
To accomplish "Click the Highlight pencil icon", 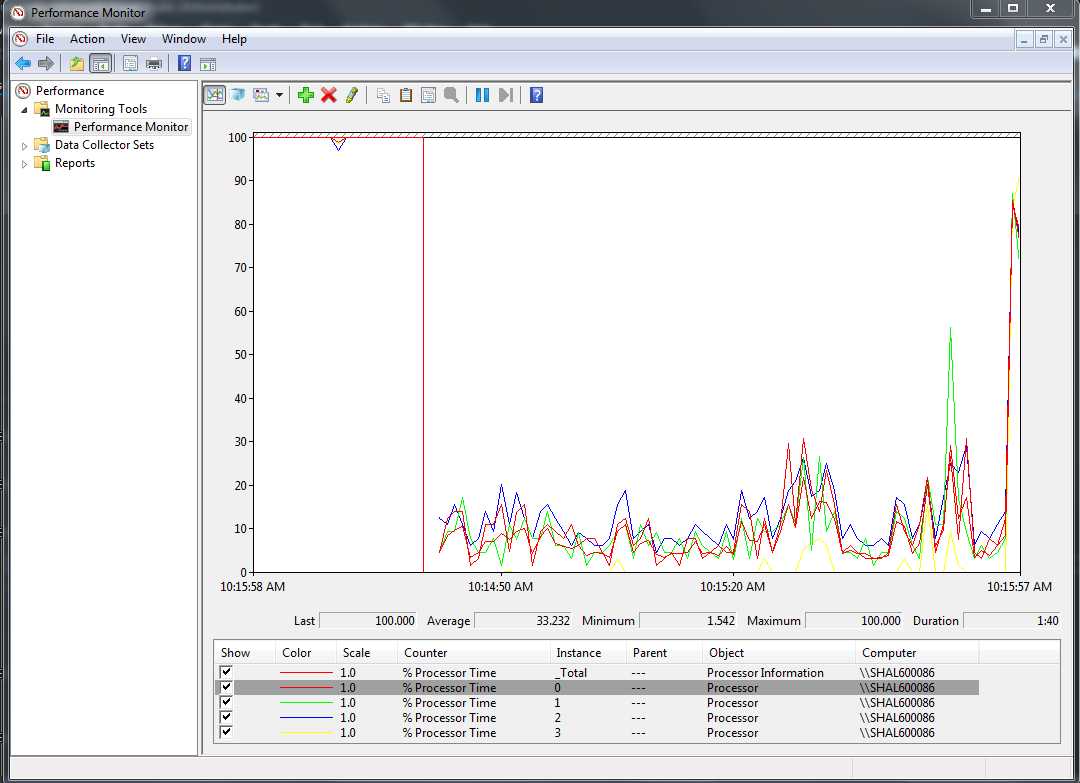I will tap(351, 95).
